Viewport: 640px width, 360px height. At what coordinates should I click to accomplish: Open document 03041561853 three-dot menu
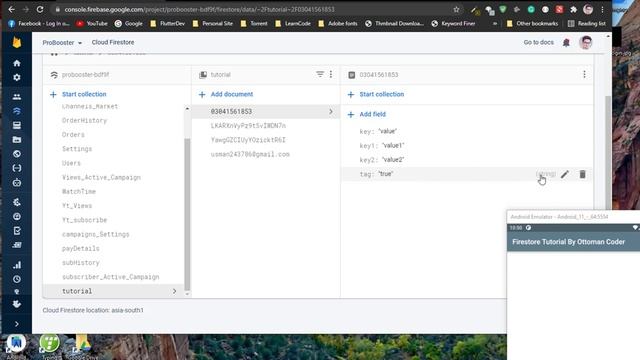[584, 74]
